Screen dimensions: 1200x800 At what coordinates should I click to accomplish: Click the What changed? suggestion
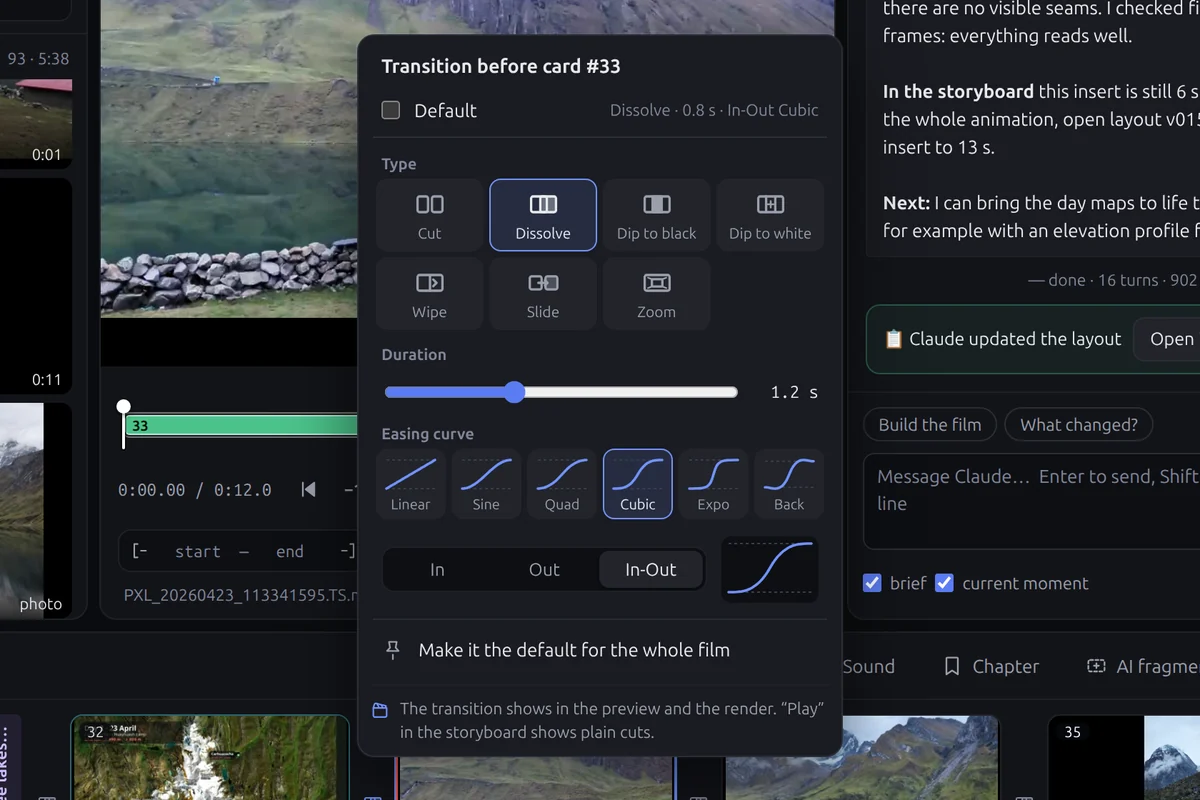(1078, 424)
